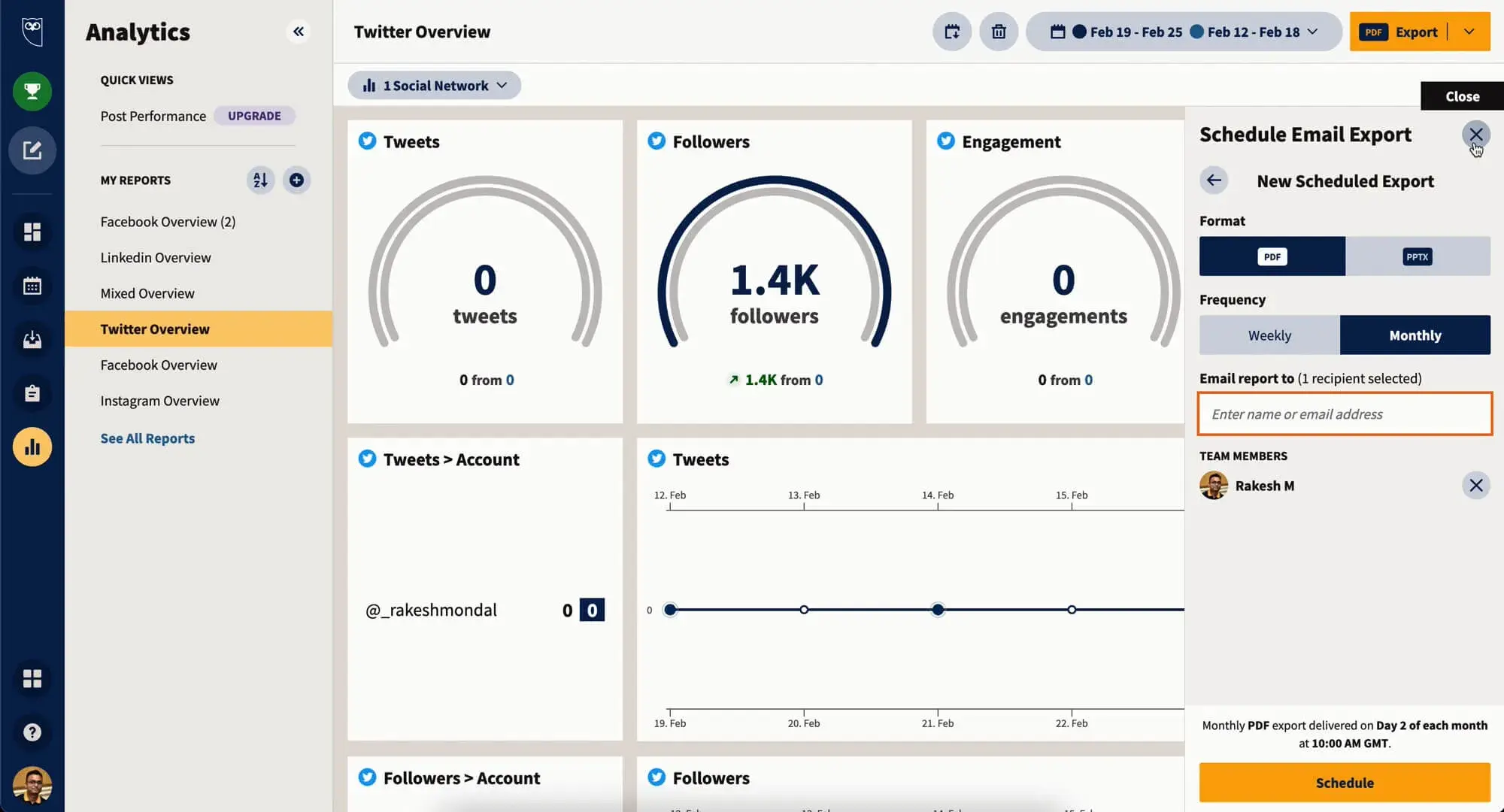Viewport: 1504px width, 812px height.
Task: Click the delete report trash icon
Action: pyautogui.click(x=999, y=32)
